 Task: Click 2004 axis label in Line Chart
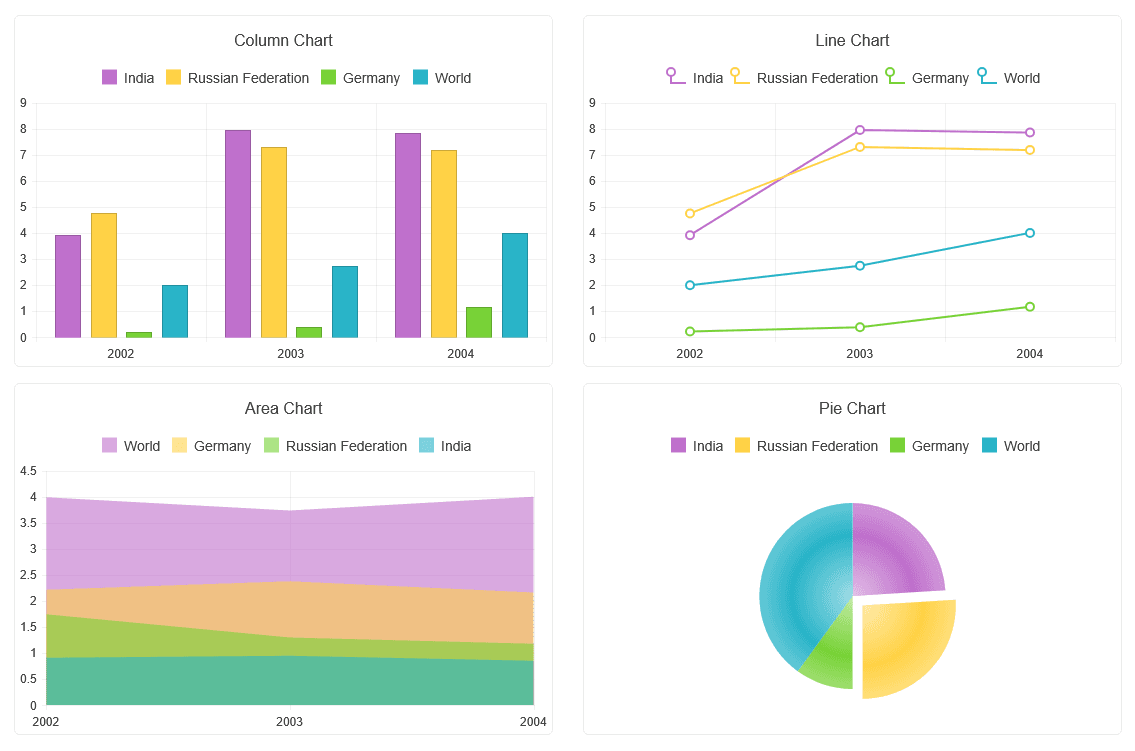pyautogui.click(x=1029, y=354)
